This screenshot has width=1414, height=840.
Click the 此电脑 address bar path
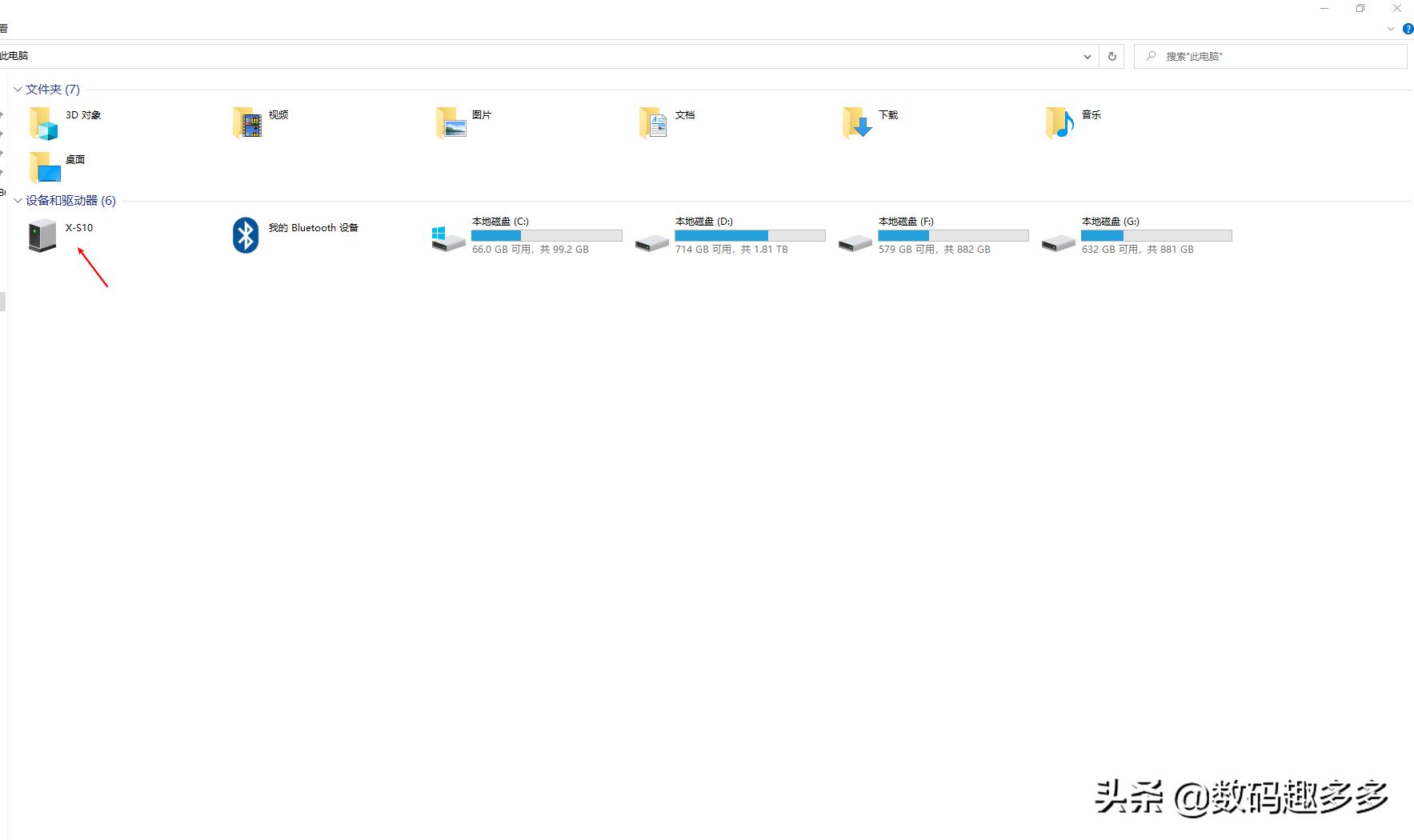coord(14,56)
